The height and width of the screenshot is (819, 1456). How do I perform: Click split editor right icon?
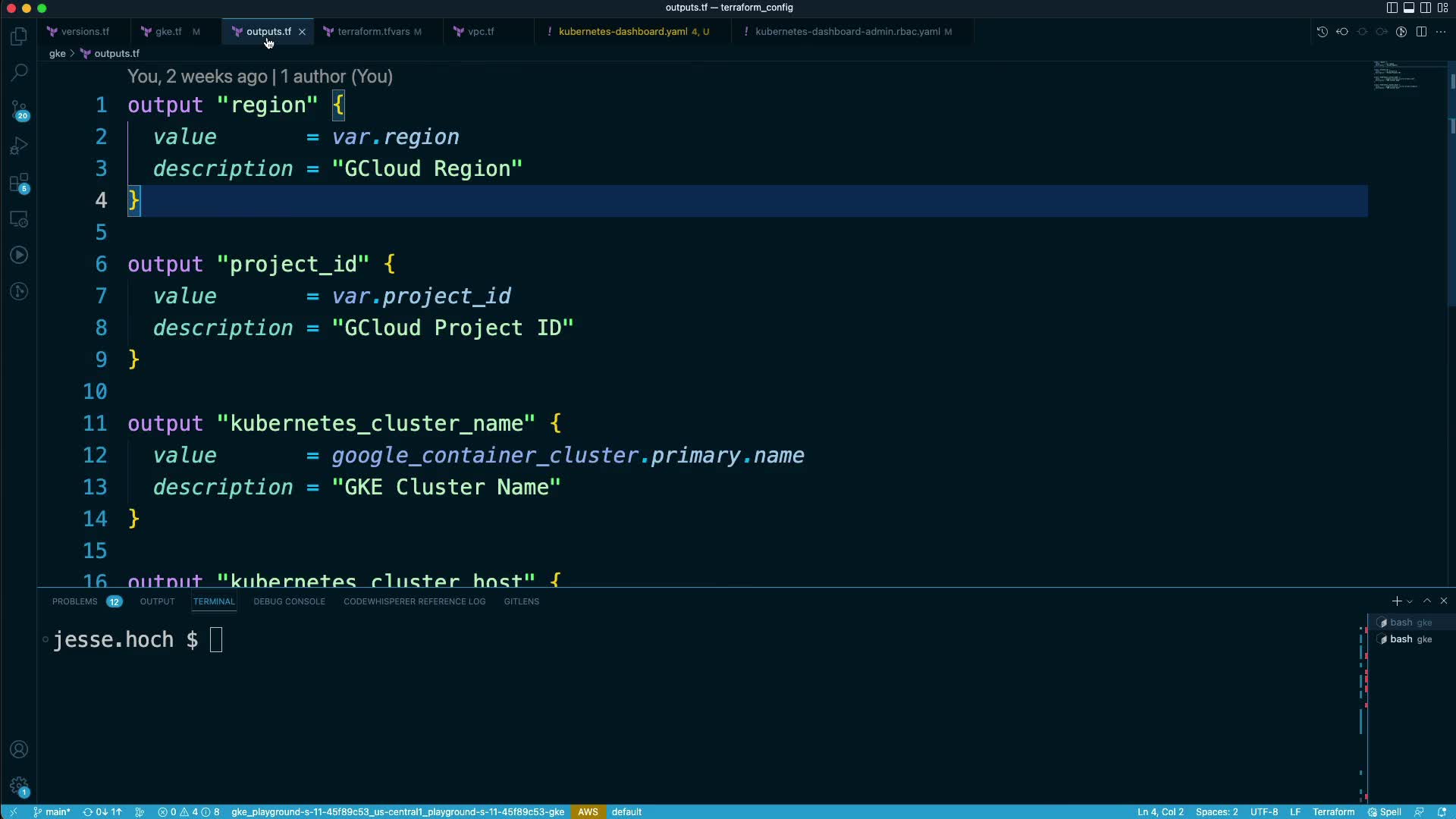(1421, 32)
